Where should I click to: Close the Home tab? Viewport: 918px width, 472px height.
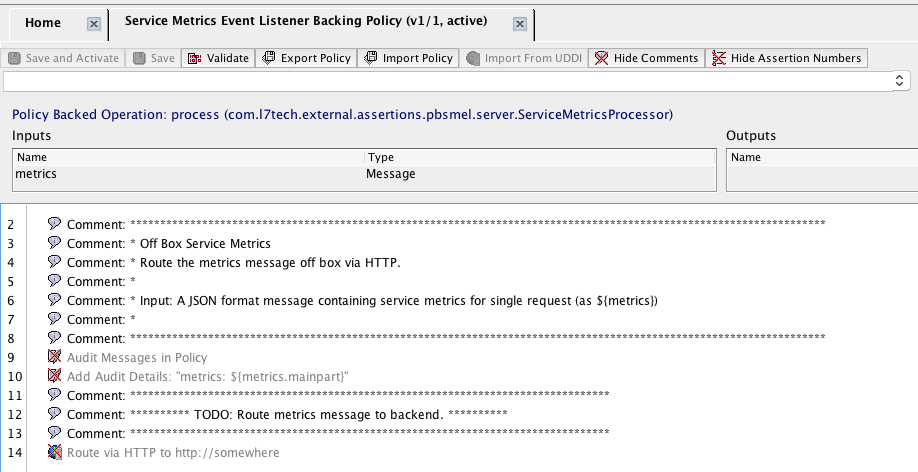pyautogui.click(x=93, y=23)
